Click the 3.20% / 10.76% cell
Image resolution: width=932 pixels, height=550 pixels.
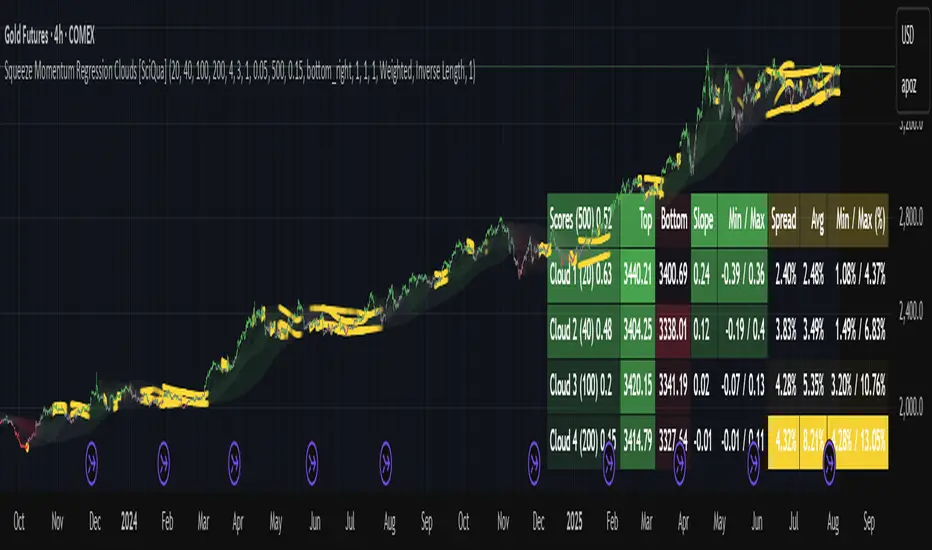860,386
